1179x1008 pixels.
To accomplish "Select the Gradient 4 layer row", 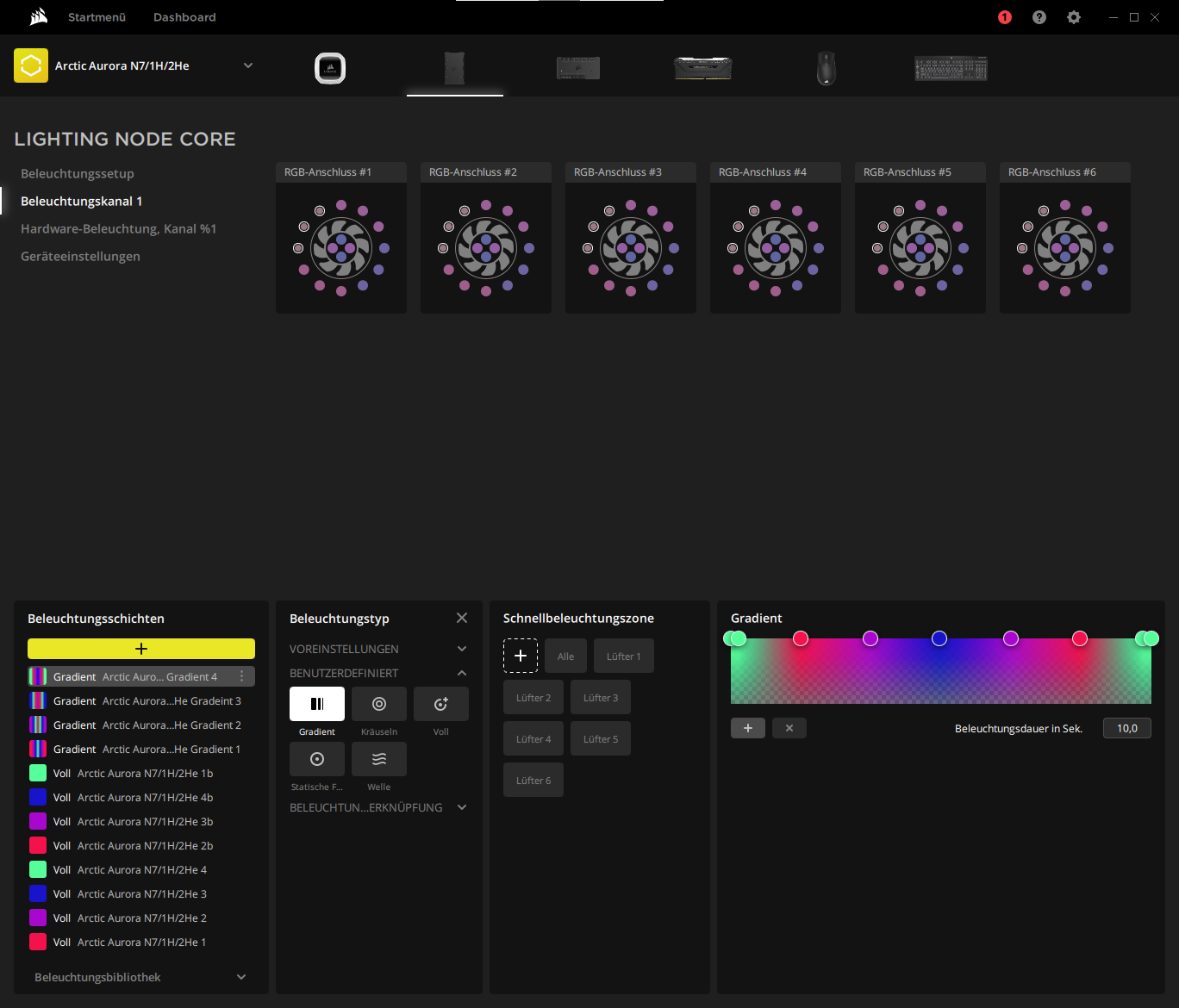I will tap(141, 676).
